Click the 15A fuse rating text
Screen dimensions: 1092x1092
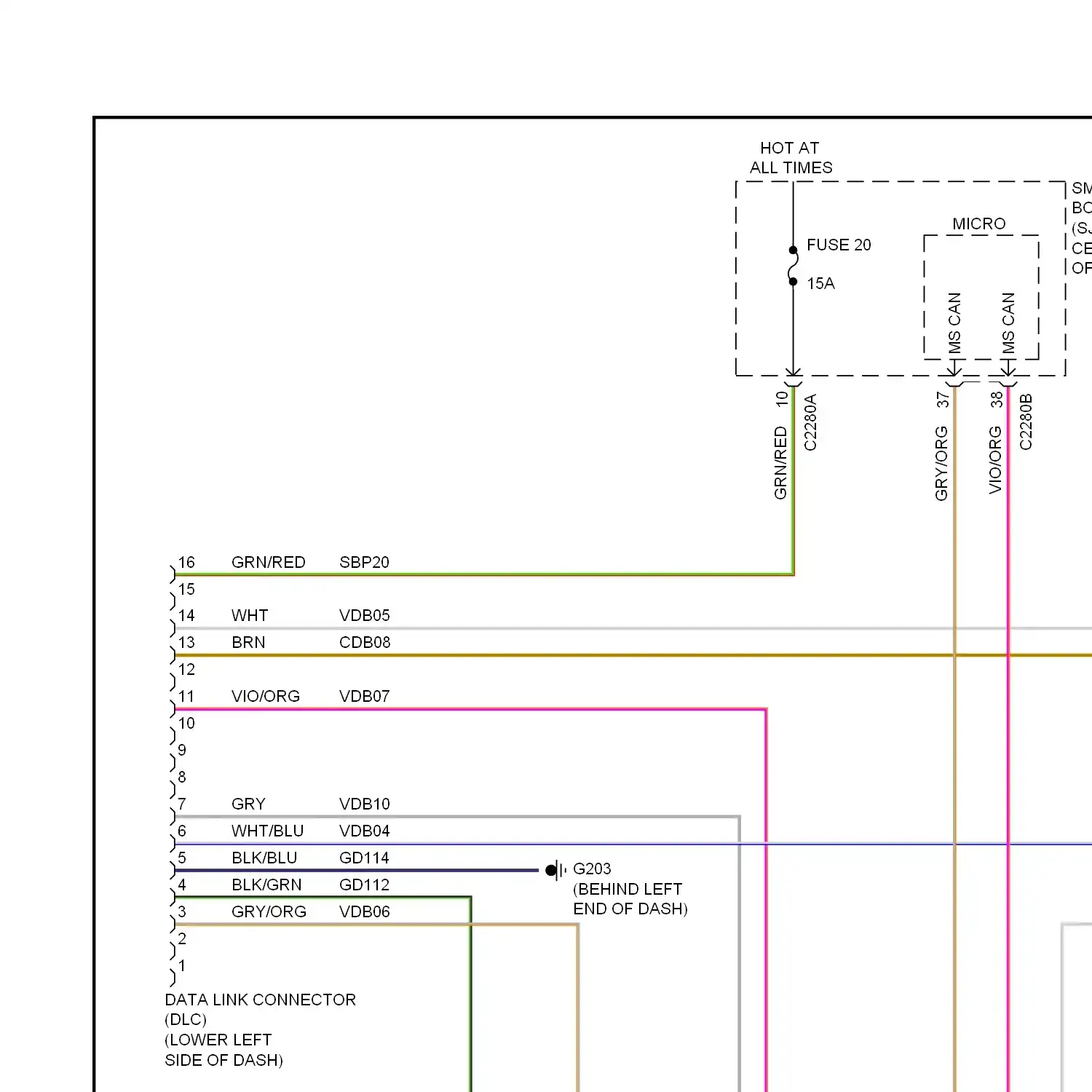click(x=820, y=283)
